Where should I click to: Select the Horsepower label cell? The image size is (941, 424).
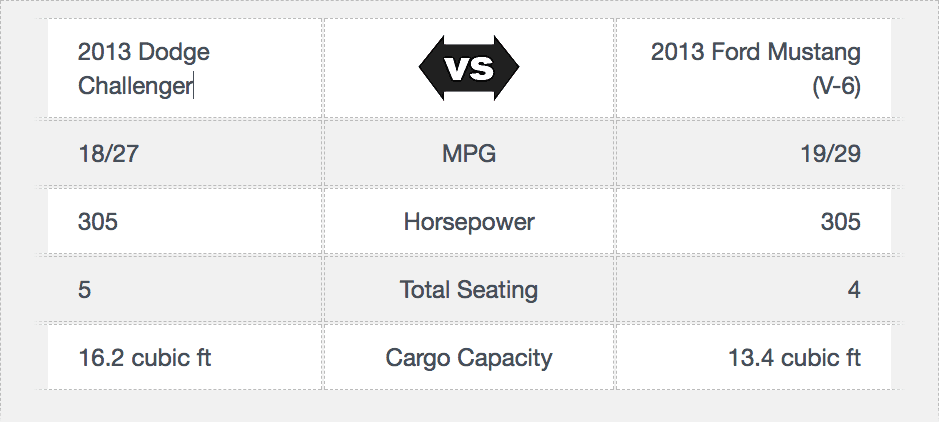pos(469,221)
